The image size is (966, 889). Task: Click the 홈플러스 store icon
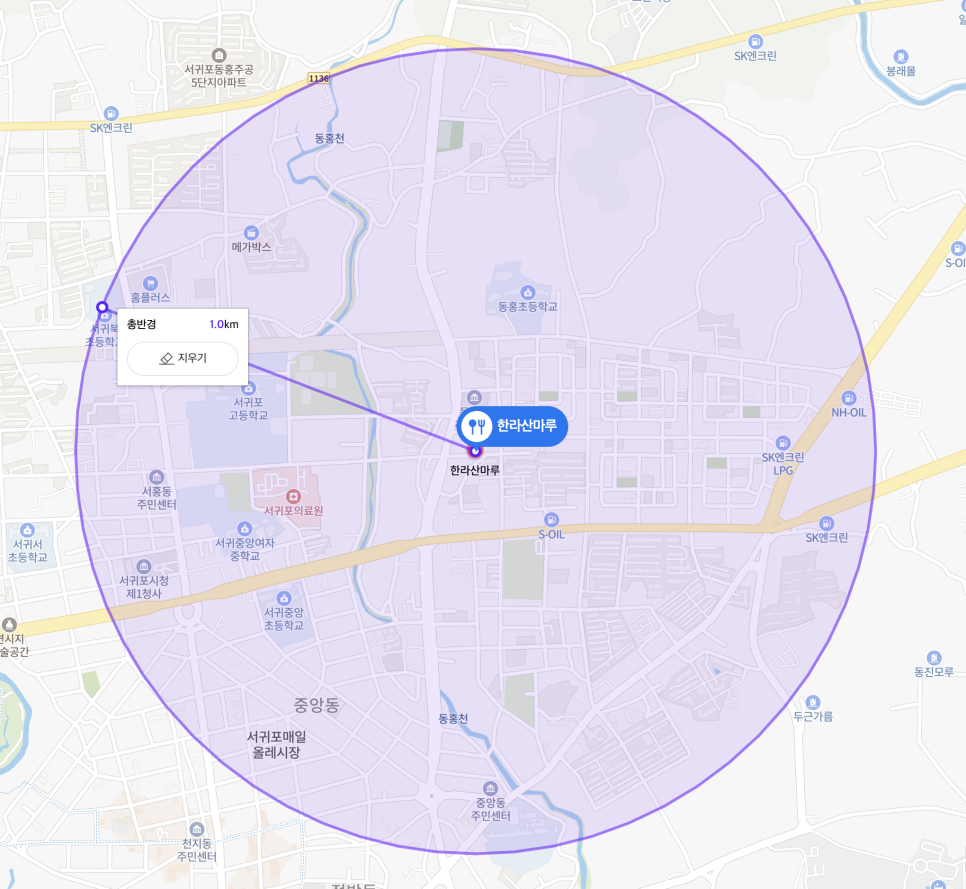coord(150,283)
